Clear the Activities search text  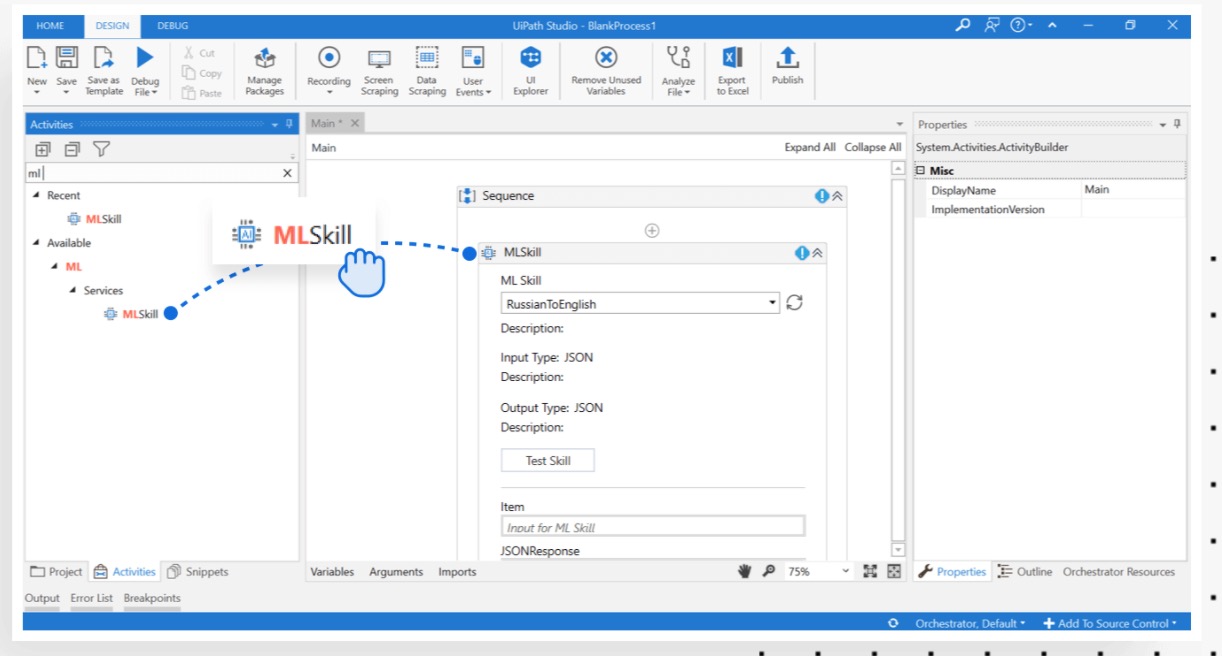point(288,173)
